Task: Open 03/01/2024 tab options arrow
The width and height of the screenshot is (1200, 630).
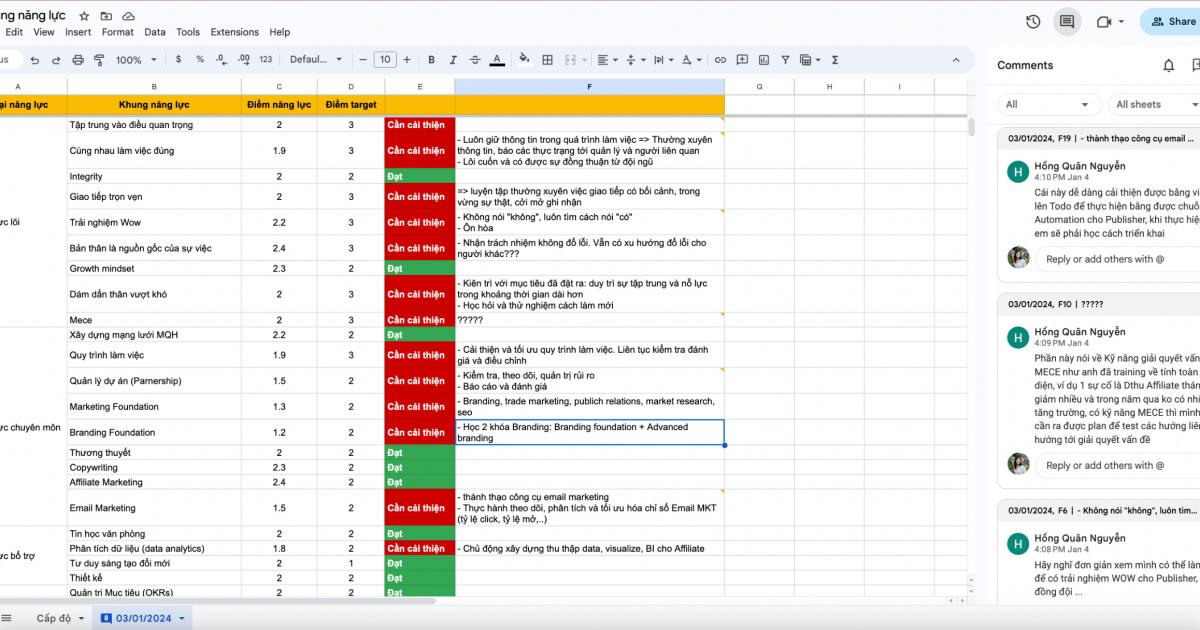Action: [x=182, y=618]
